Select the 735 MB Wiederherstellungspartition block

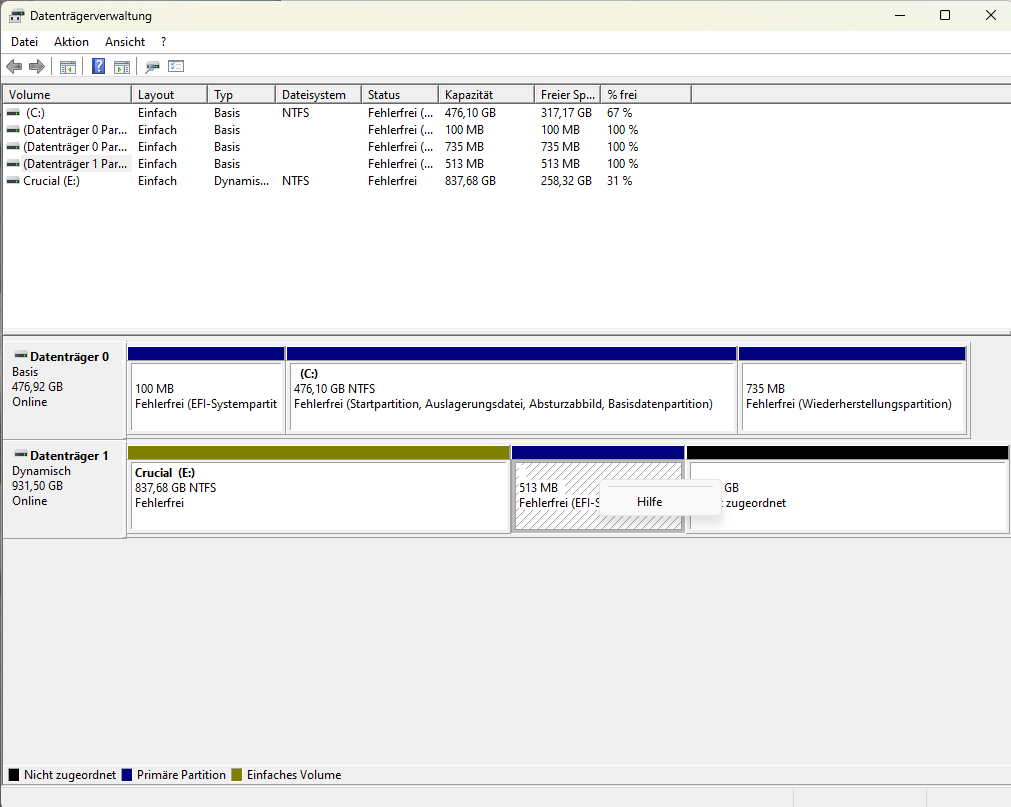852,390
